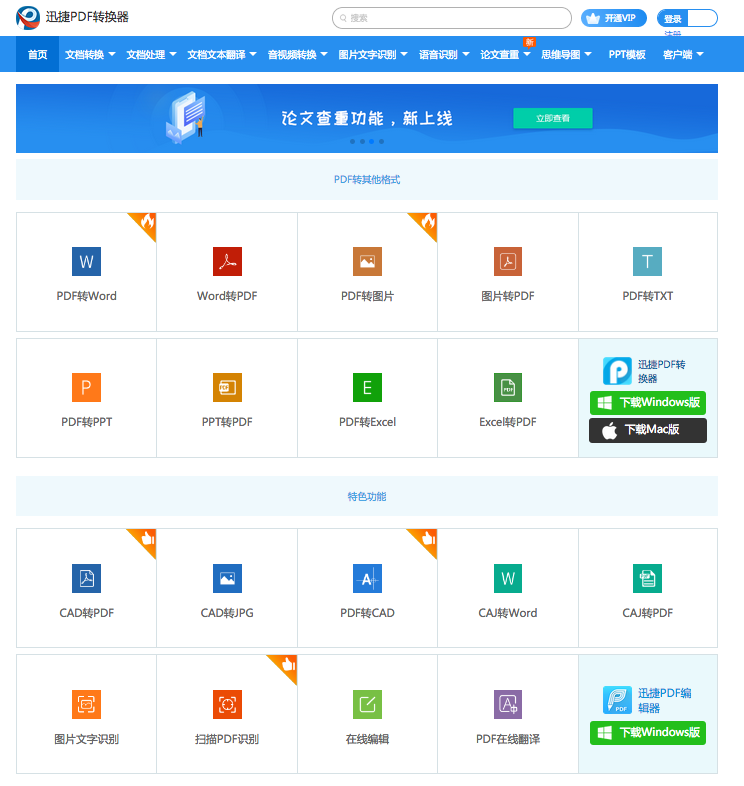Choose the PPT转PDF tool icon
The height and width of the screenshot is (786, 744).
pos(227,387)
